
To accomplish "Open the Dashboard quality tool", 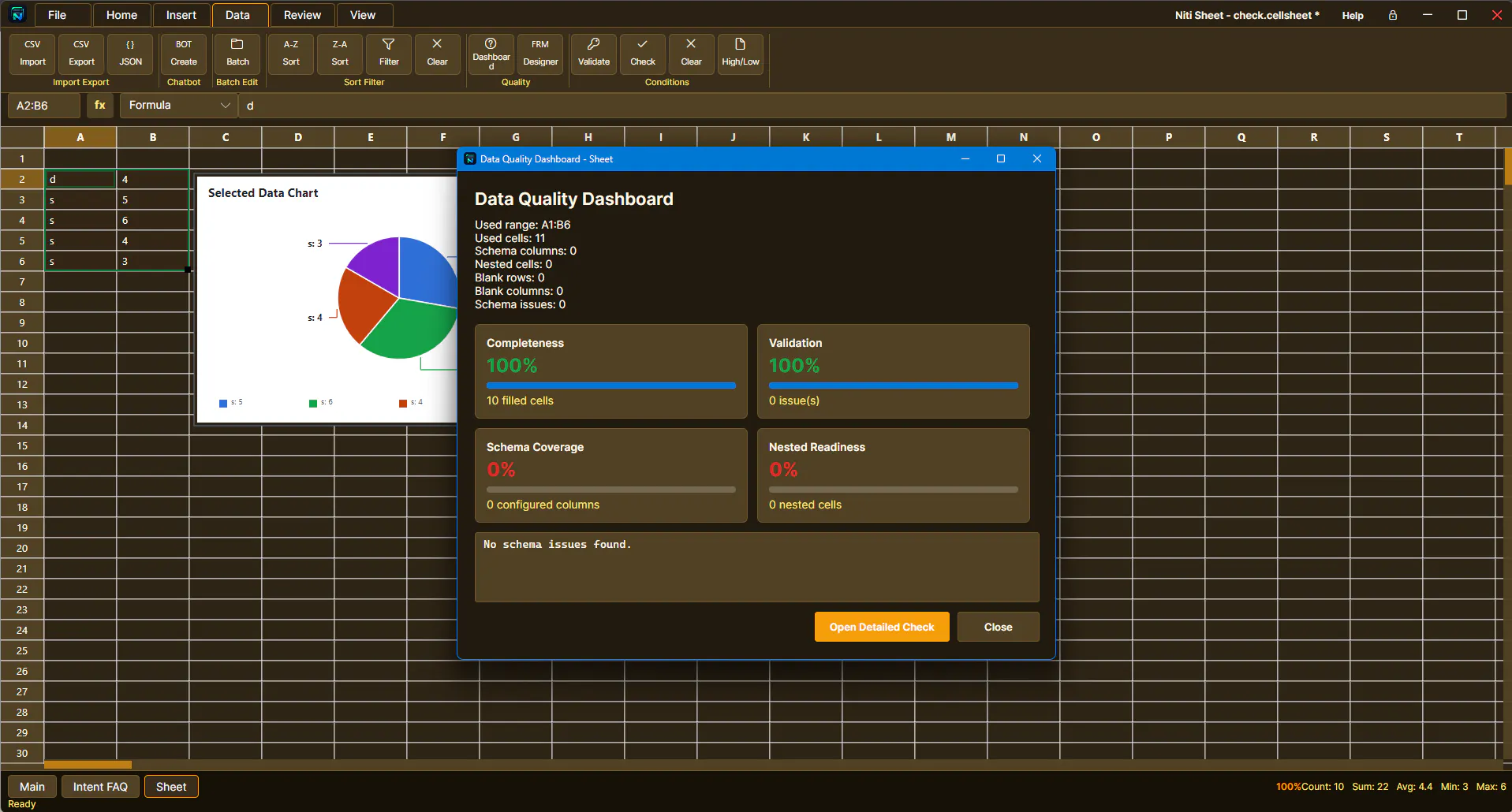I will 491,54.
